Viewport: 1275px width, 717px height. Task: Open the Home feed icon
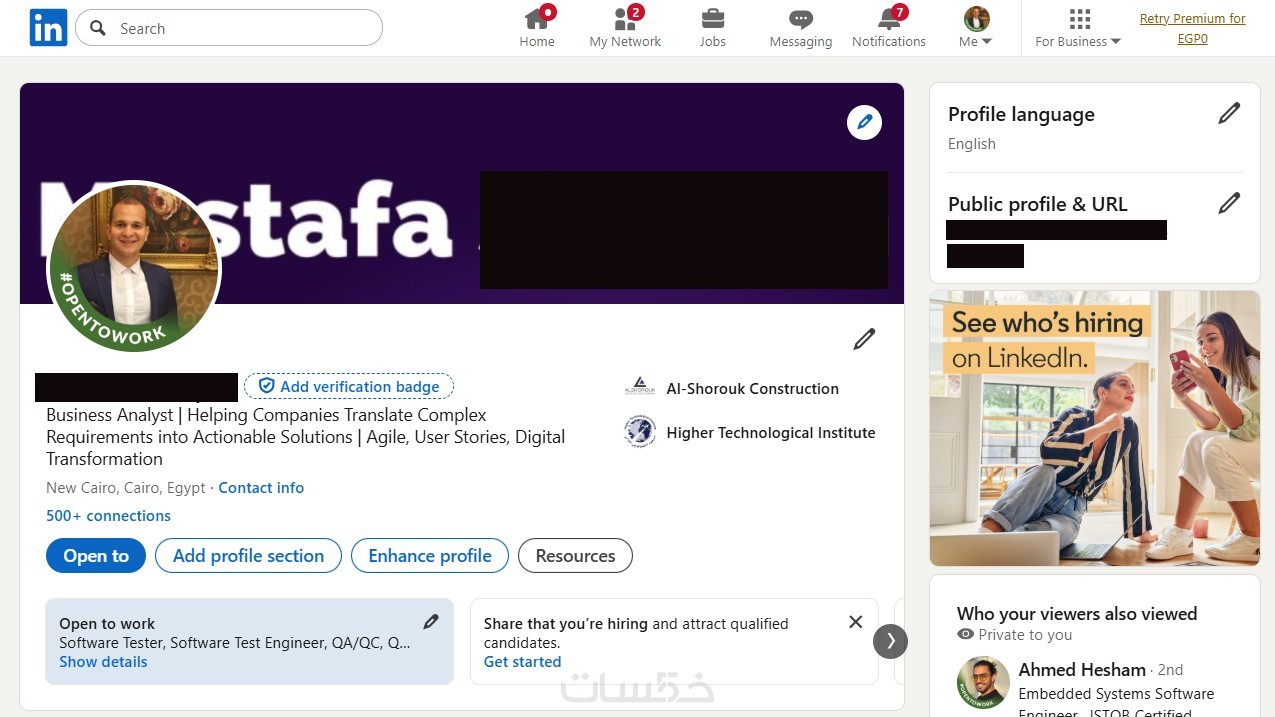(x=537, y=19)
